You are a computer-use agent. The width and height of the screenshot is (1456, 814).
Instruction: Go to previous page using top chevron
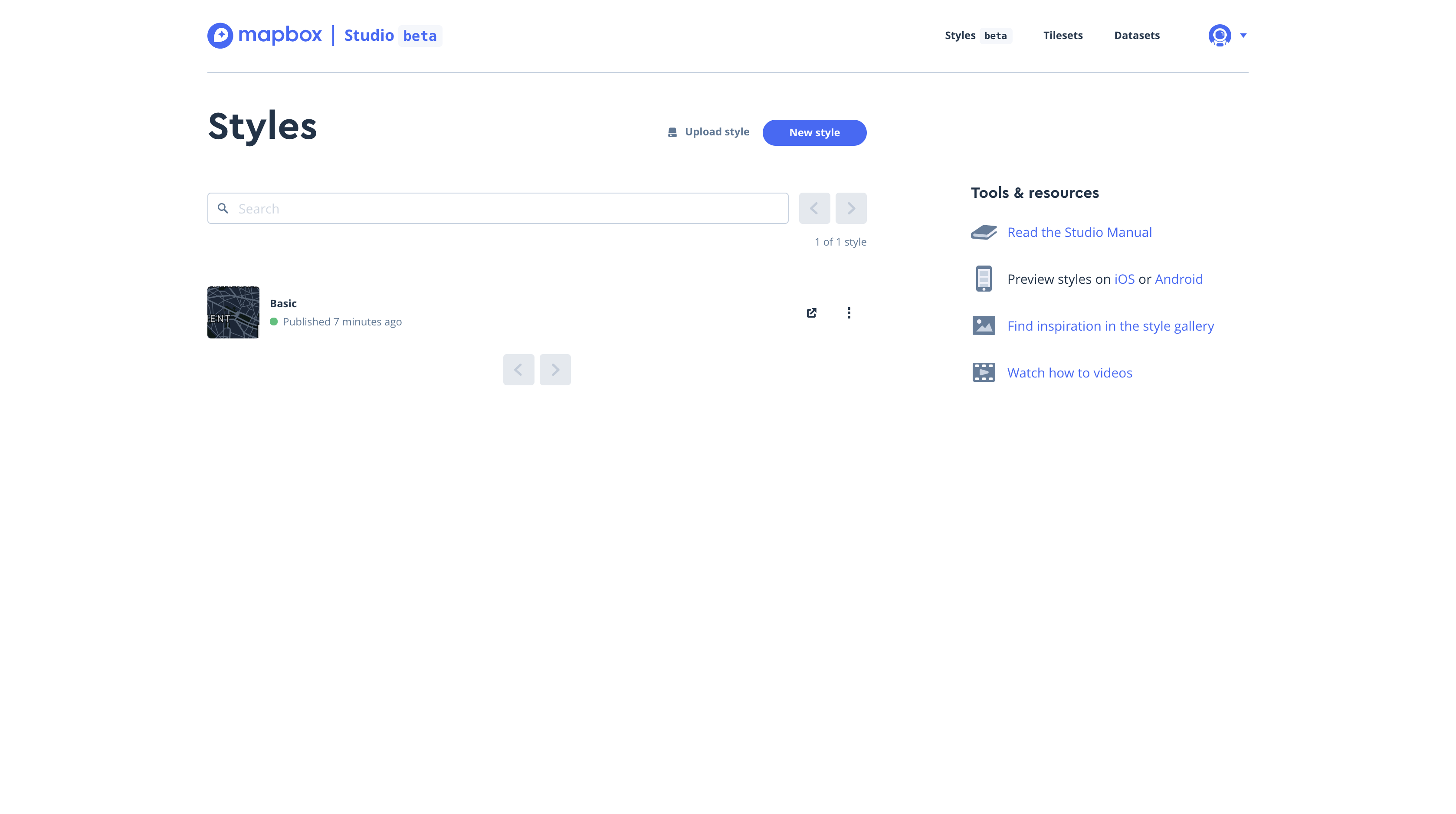(814, 209)
